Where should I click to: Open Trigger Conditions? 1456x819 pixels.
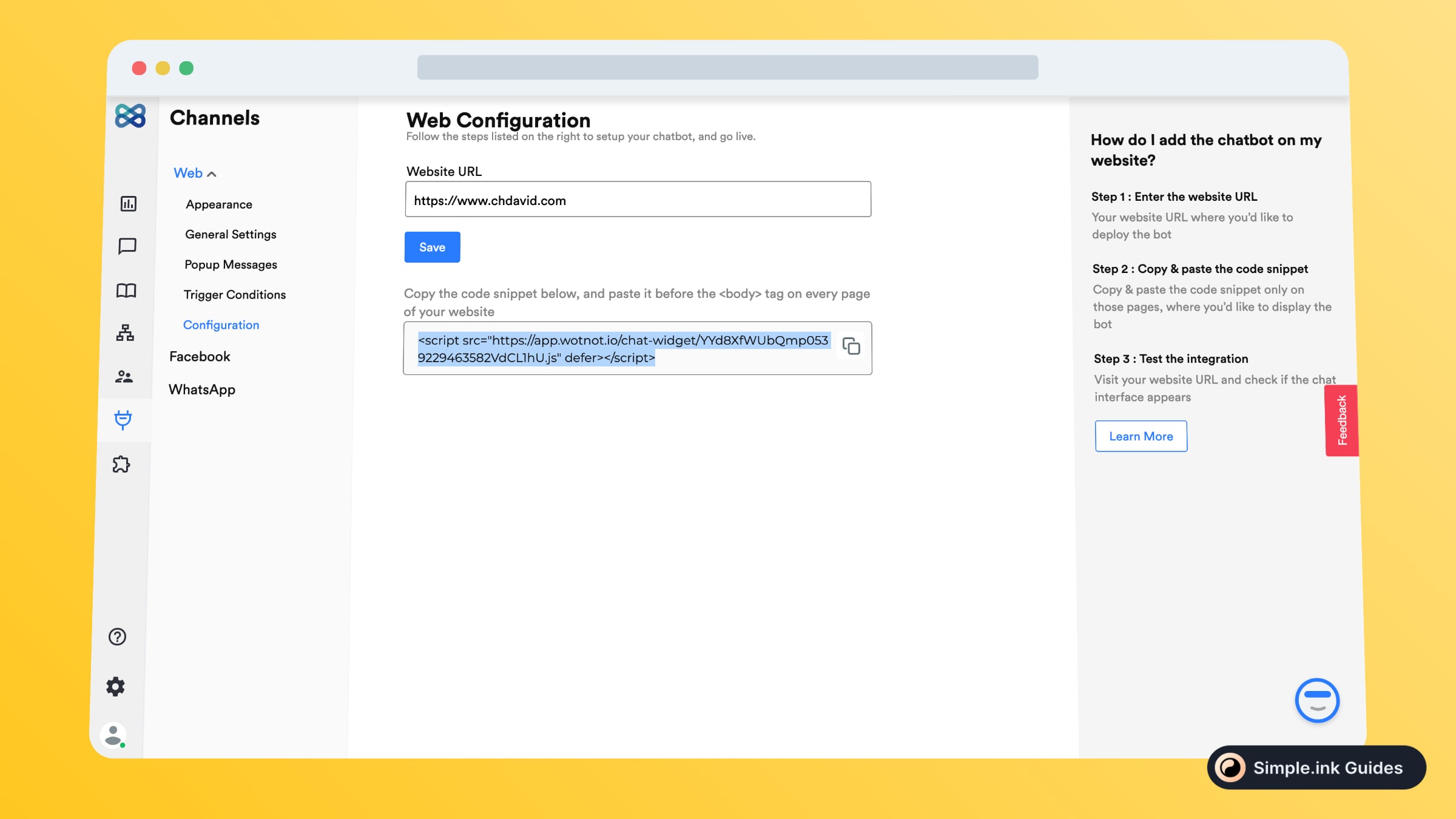[235, 294]
